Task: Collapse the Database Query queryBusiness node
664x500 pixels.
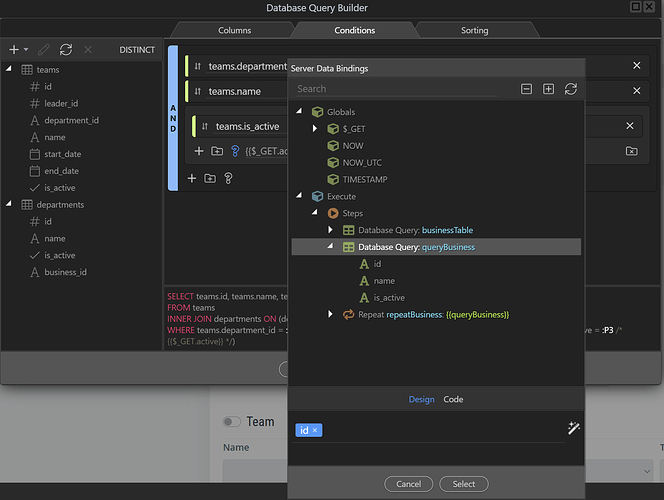Action: [x=330, y=247]
